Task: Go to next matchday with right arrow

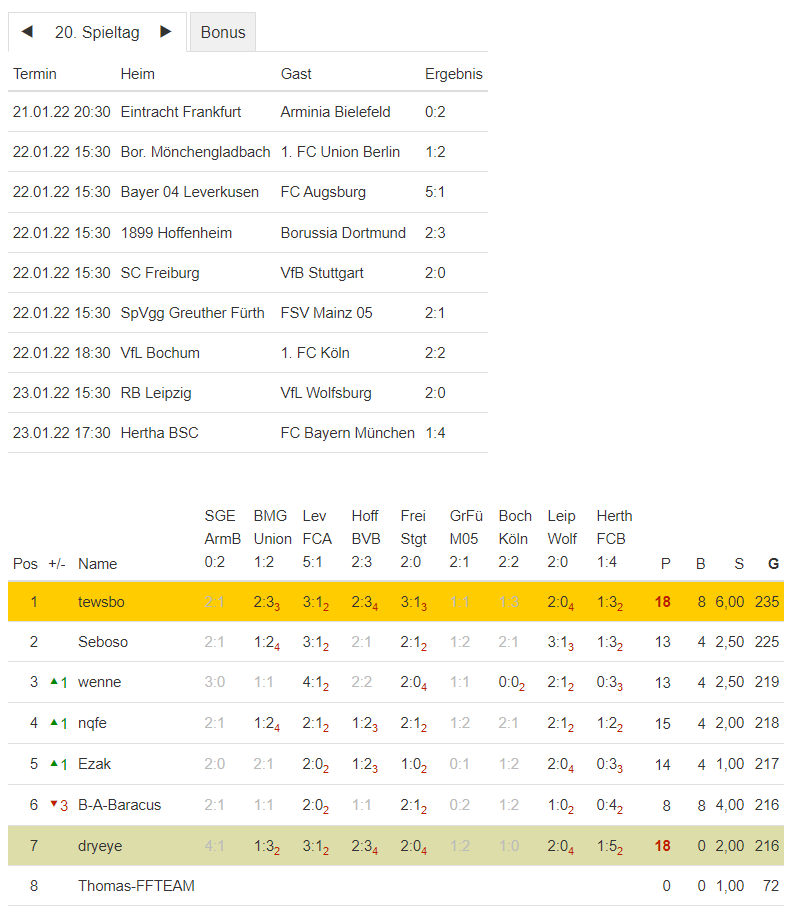Action: pyautogui.click(x=166, y=32)
